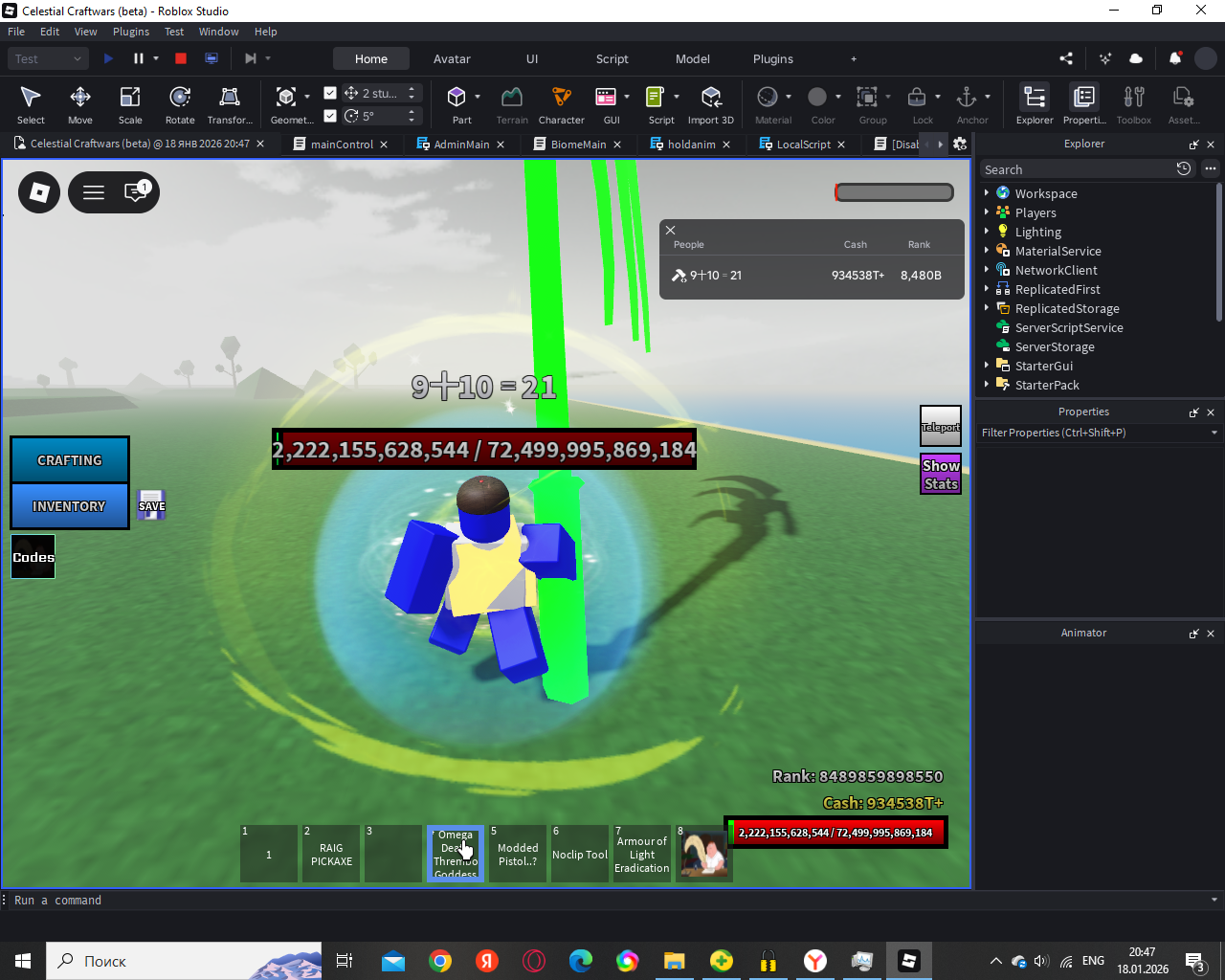Switch to the Model ribbon tab
This screenshot has height=980, width=1225.
pos(693,58)
